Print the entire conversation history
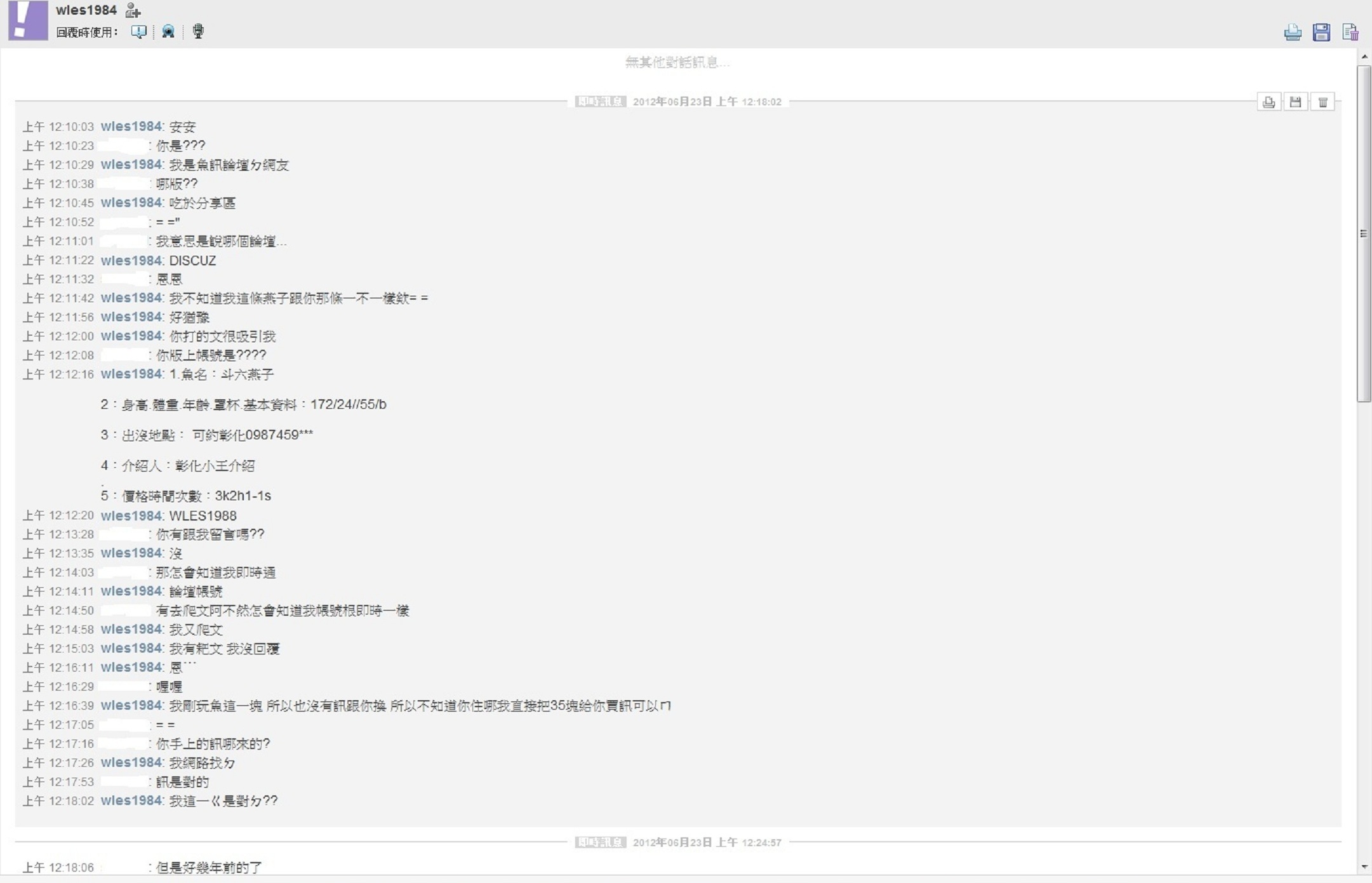Viewport: 1372px width, 883px height. tap(1293, 32)
